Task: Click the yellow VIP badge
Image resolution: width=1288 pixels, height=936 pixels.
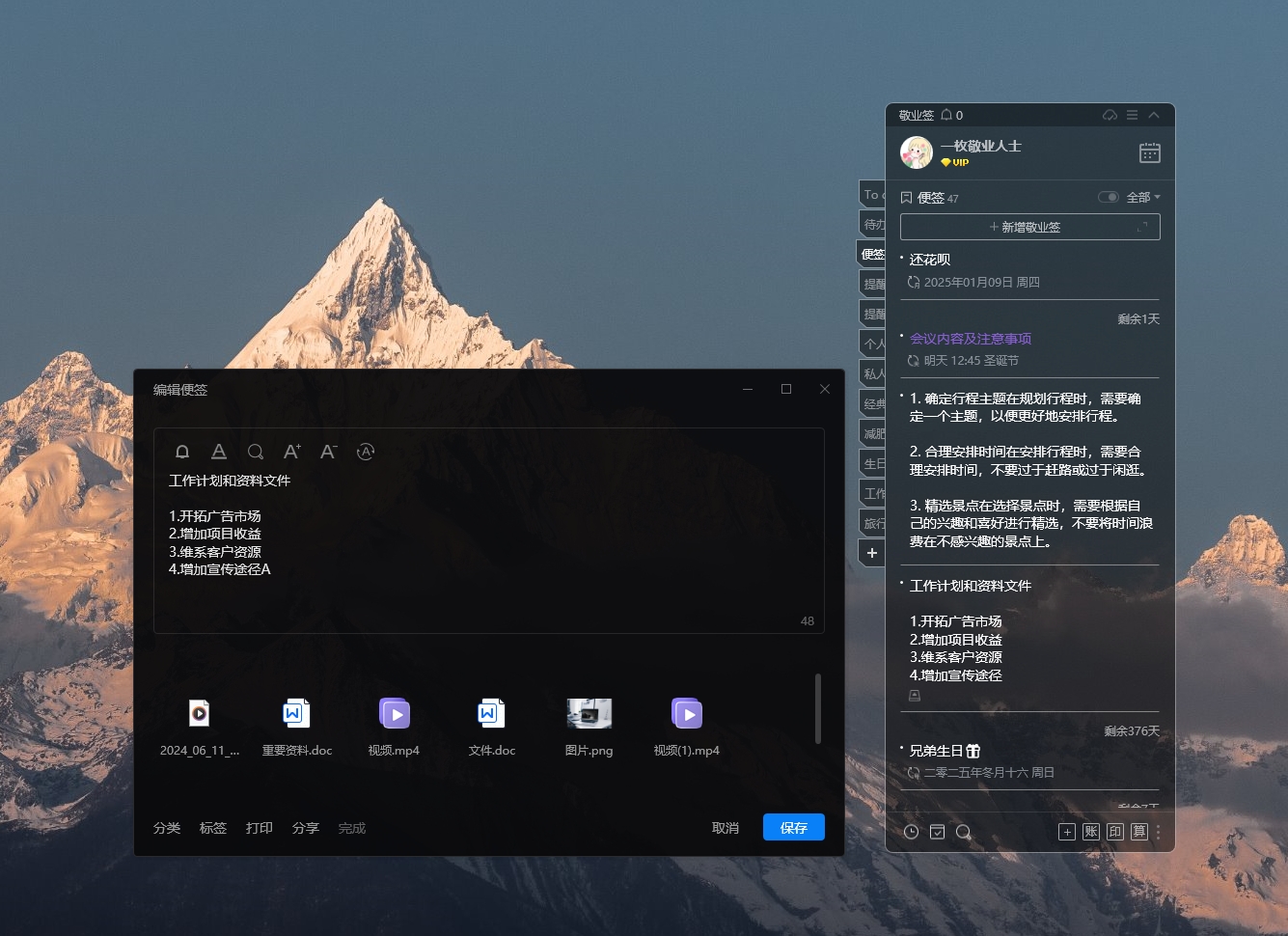Action: point(955,163)
